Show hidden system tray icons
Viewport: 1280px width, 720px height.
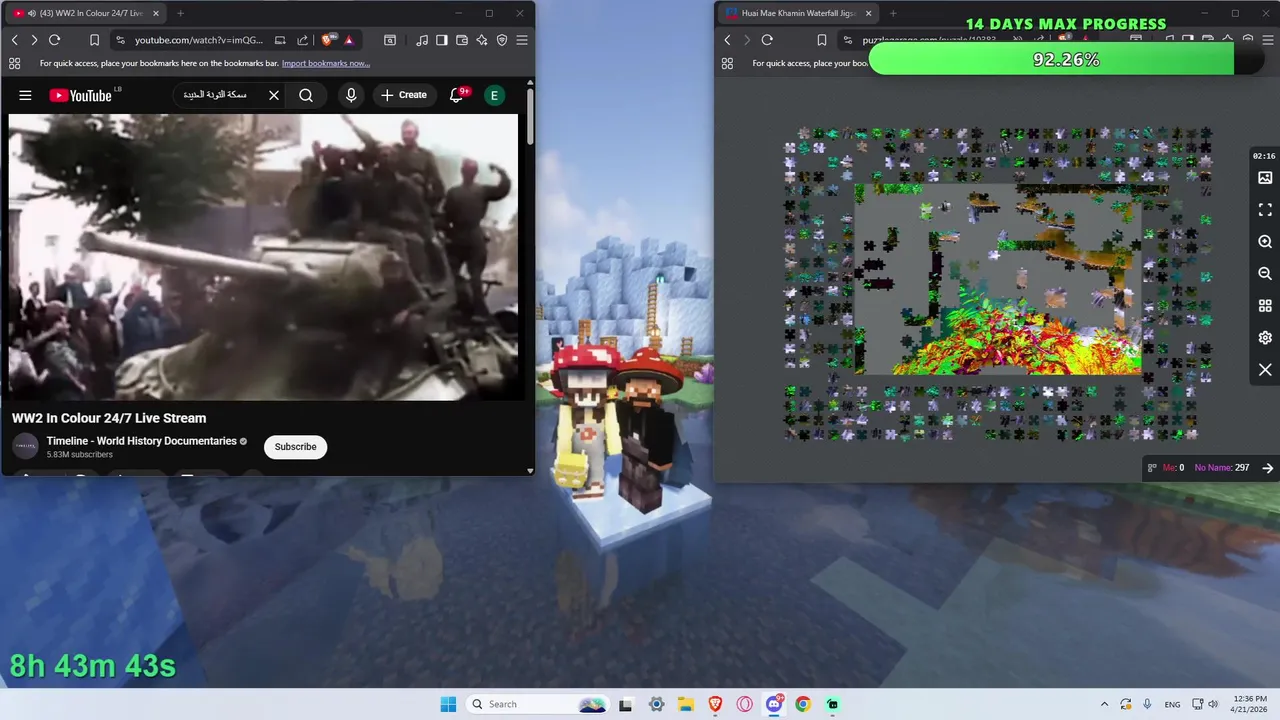(x=1104, y=704)
